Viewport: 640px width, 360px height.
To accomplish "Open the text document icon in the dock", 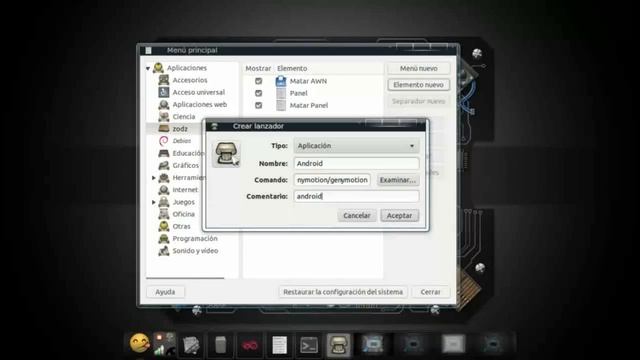I will click(280, 345).
